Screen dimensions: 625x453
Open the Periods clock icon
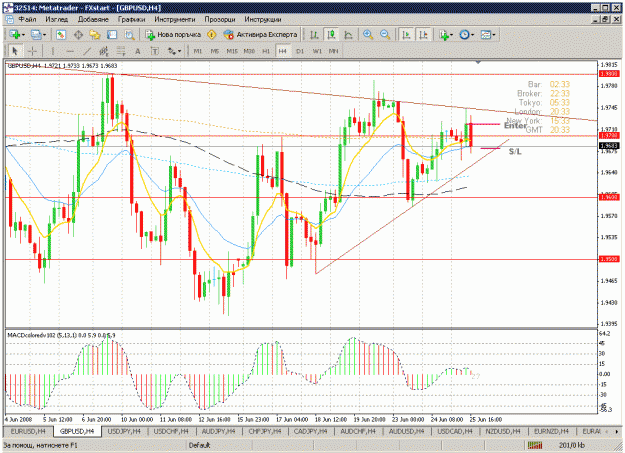[x=464, y=35]
